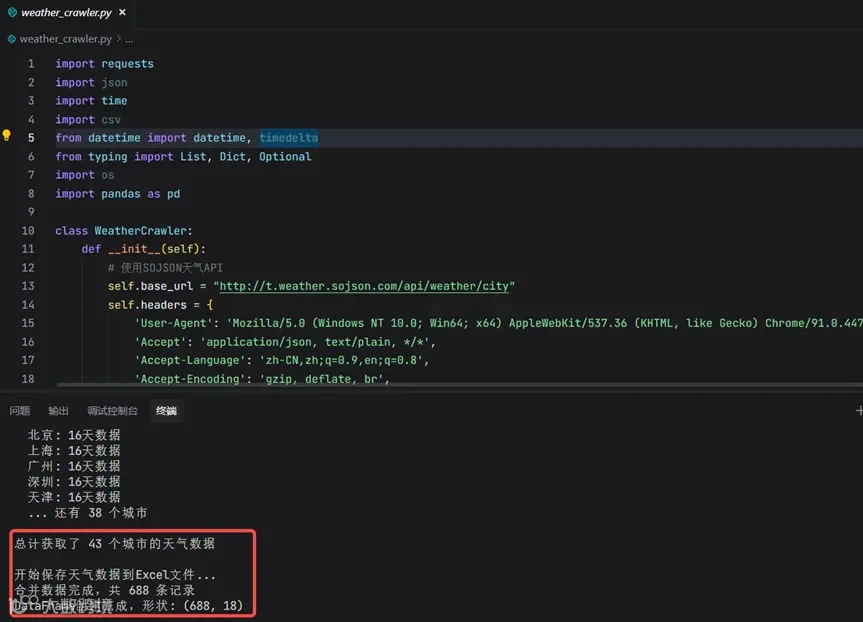
Task: Click the Python icon in the breadcrumb bar
Action: click(x=12, y=39)
